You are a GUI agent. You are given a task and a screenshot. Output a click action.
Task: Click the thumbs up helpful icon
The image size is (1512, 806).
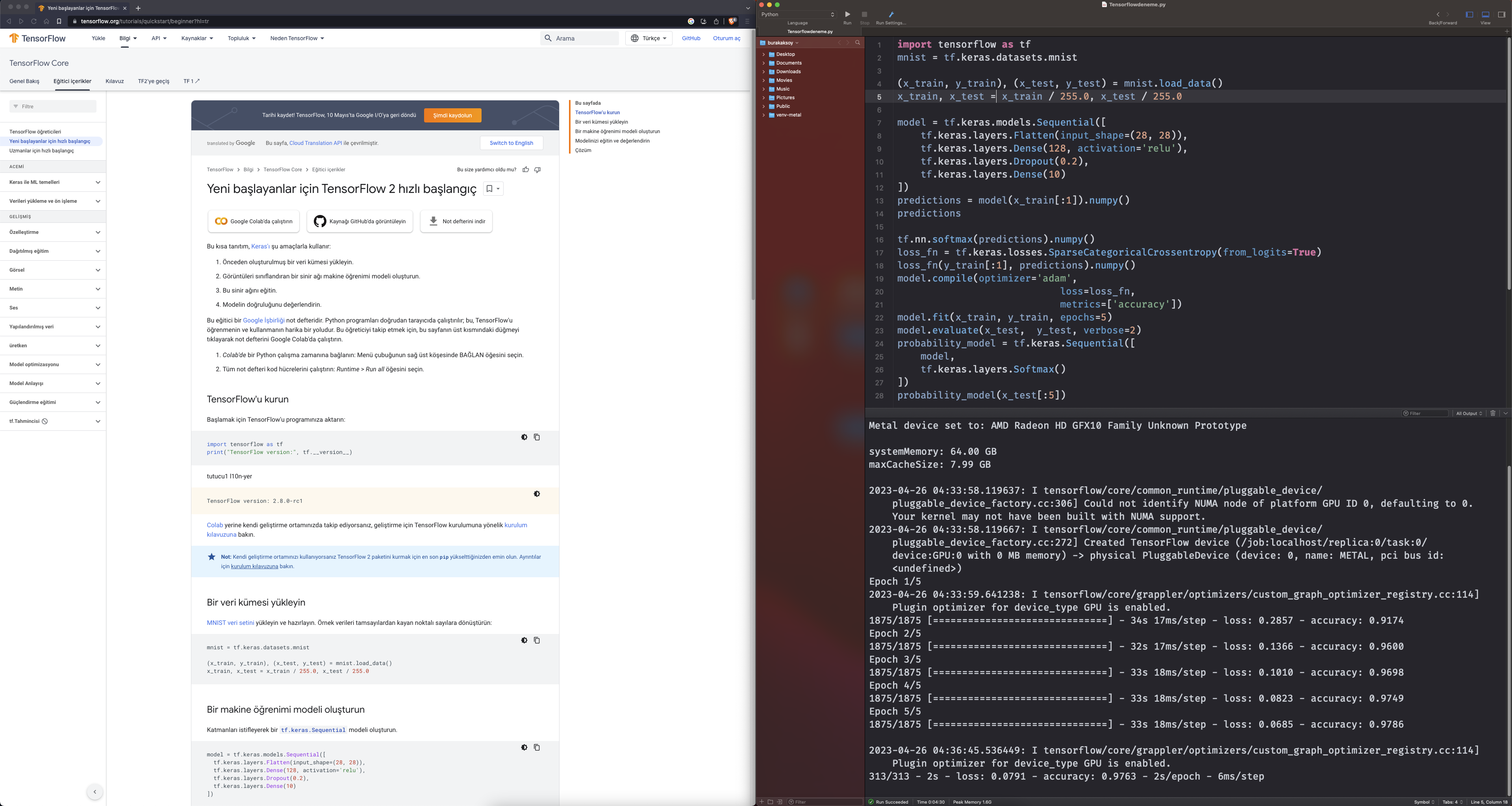(526, 170)
